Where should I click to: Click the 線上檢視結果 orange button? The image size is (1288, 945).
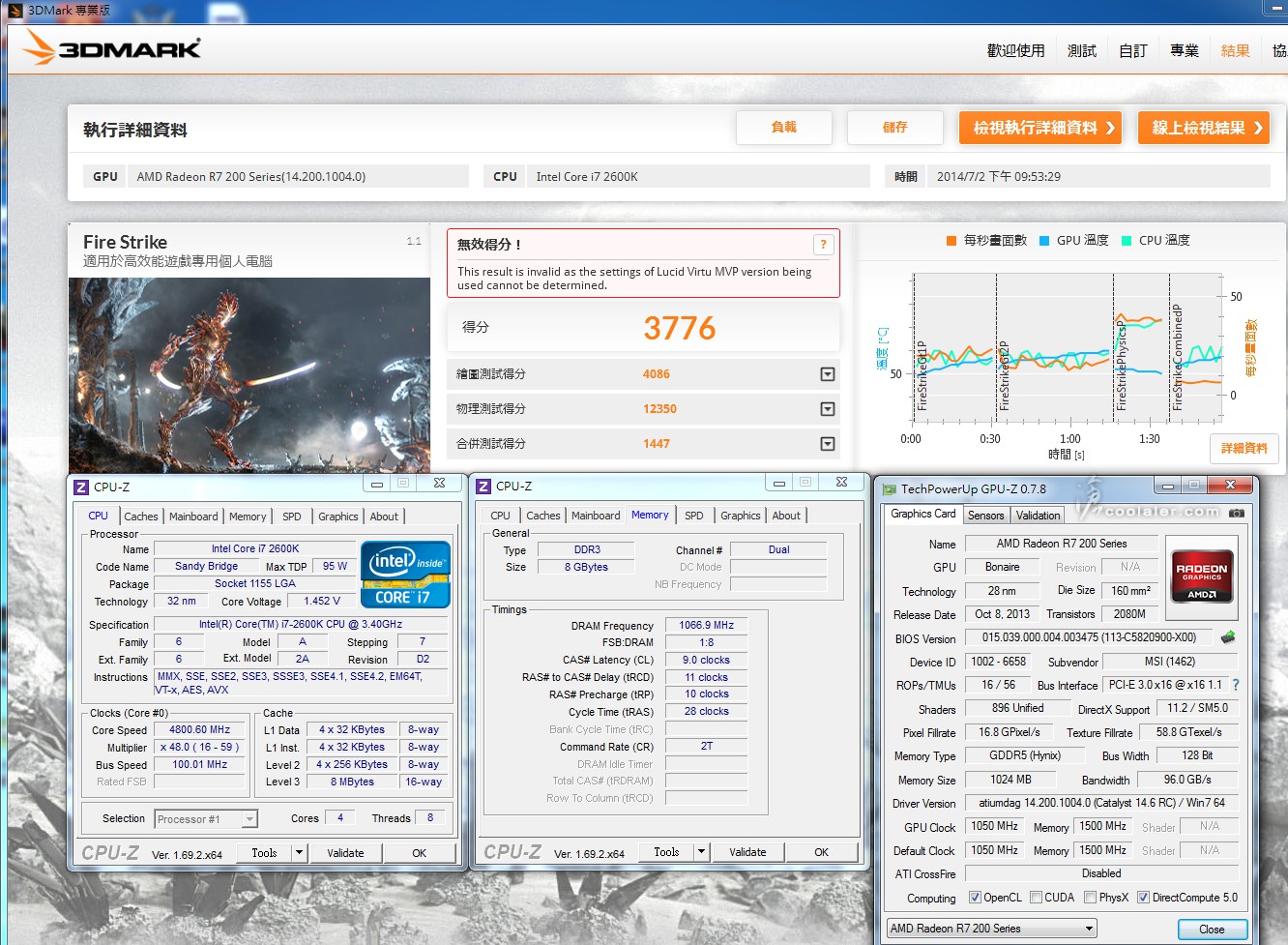tap(1204, 128)
